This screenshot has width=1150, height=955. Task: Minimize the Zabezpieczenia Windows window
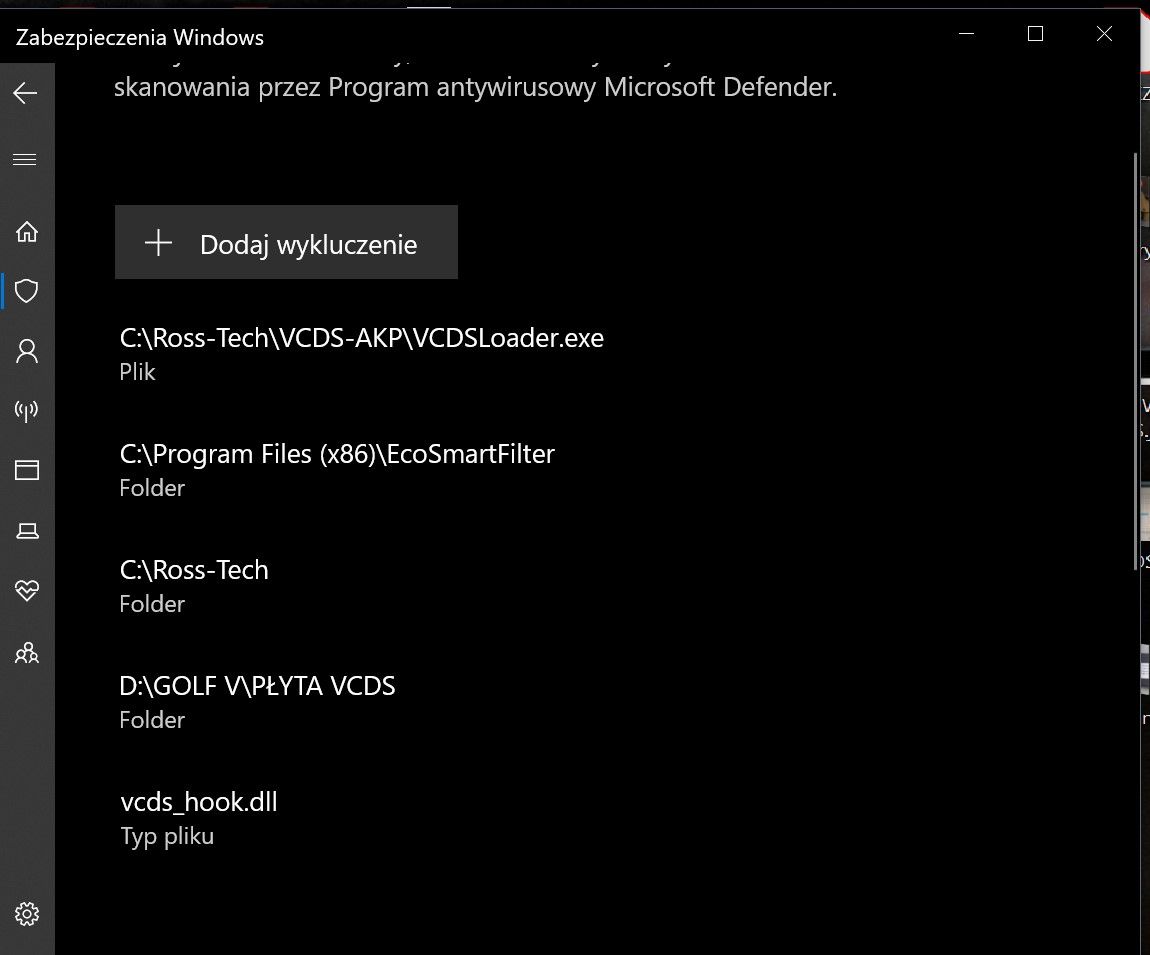click(x=967, y=34)
